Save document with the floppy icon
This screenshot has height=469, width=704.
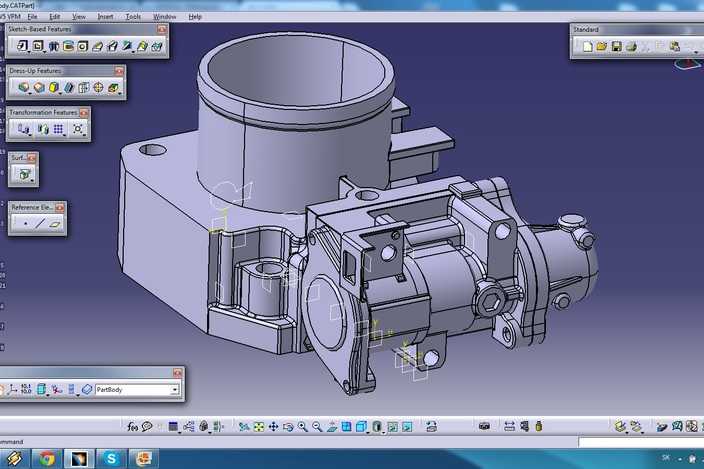[x=617, y=46]
